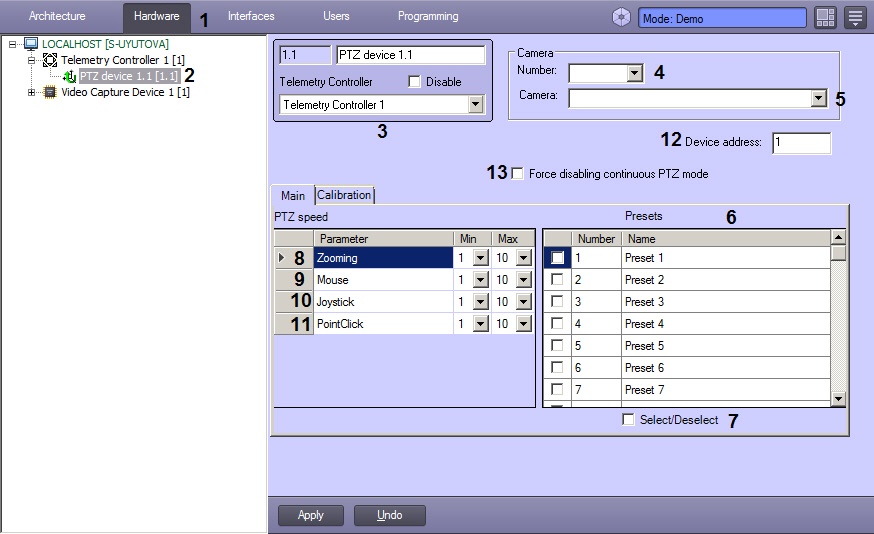
Task: Open the Mouse Max speed dropdown
Action: tap(523, 280)
